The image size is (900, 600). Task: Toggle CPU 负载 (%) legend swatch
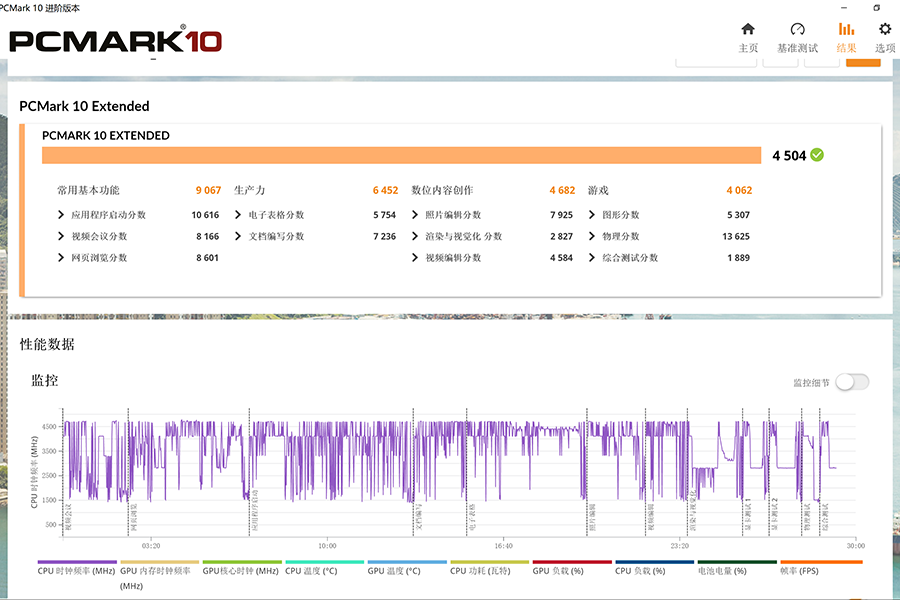click(x=655, y=562)
